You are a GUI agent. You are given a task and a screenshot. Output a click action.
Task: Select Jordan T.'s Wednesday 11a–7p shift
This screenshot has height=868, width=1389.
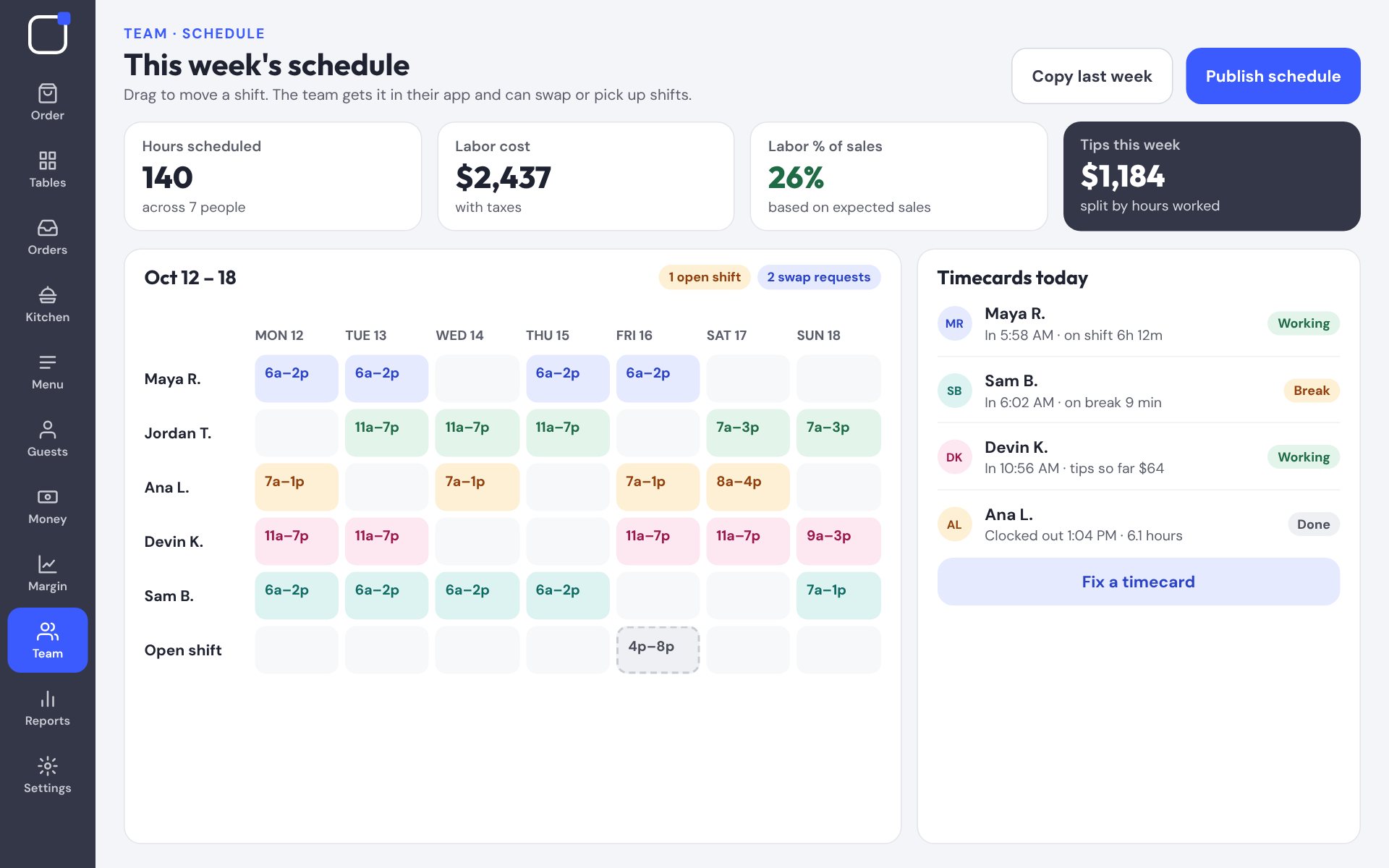click(477, 433)
